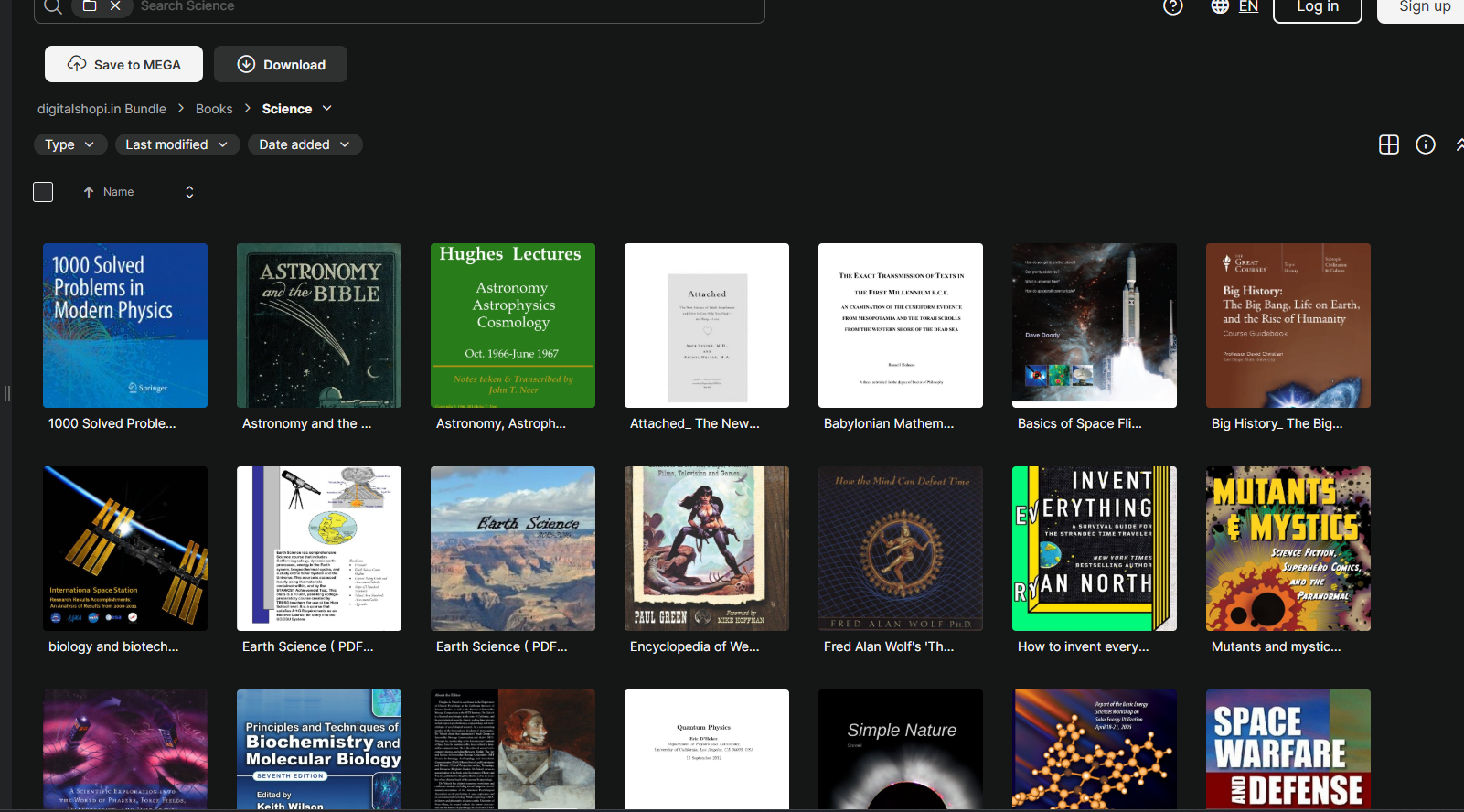
Task: Select 'Encyclopedia of We...' file name
Action: (x=695, y=646)
